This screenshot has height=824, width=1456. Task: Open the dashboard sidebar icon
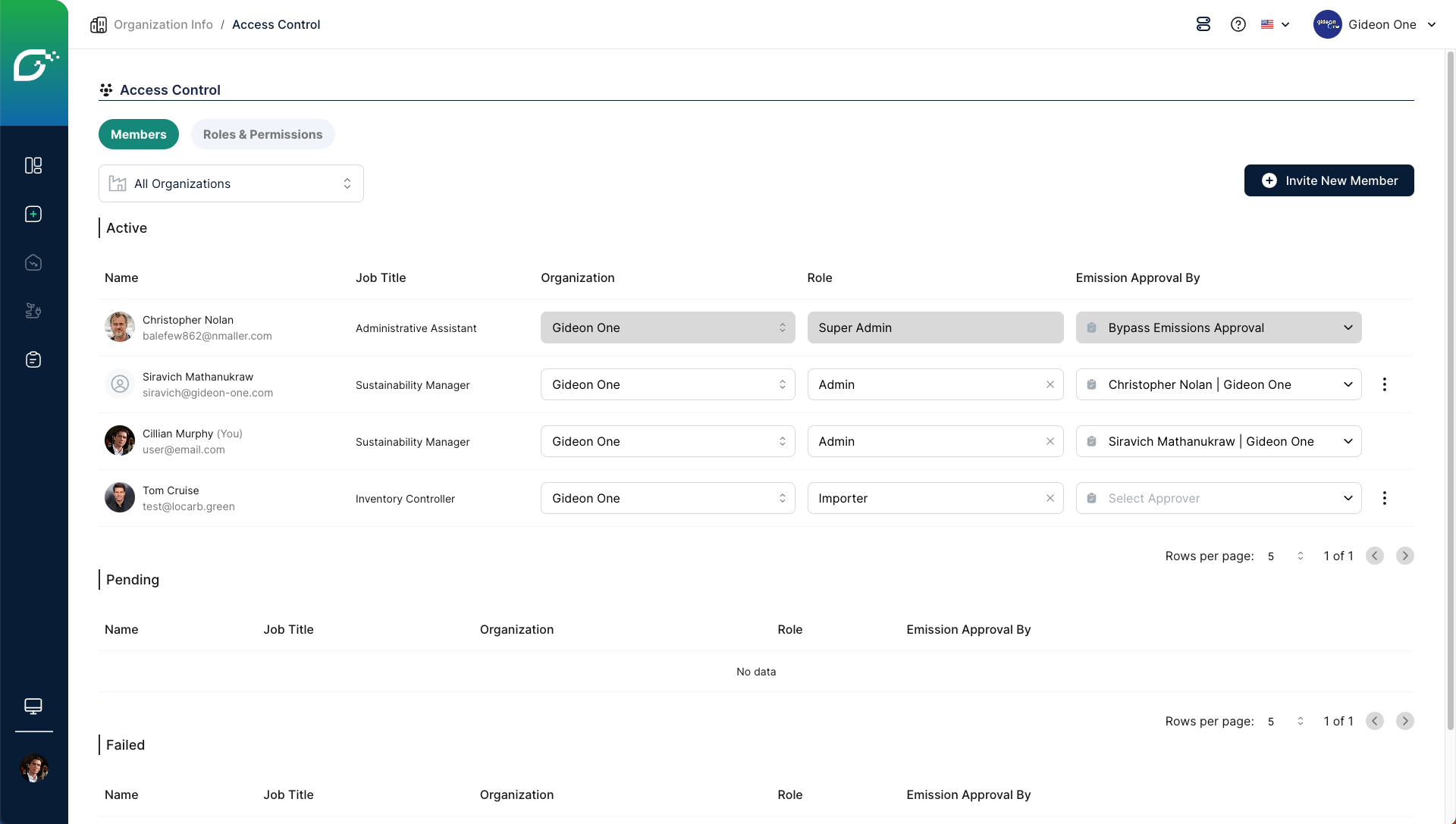33,165
